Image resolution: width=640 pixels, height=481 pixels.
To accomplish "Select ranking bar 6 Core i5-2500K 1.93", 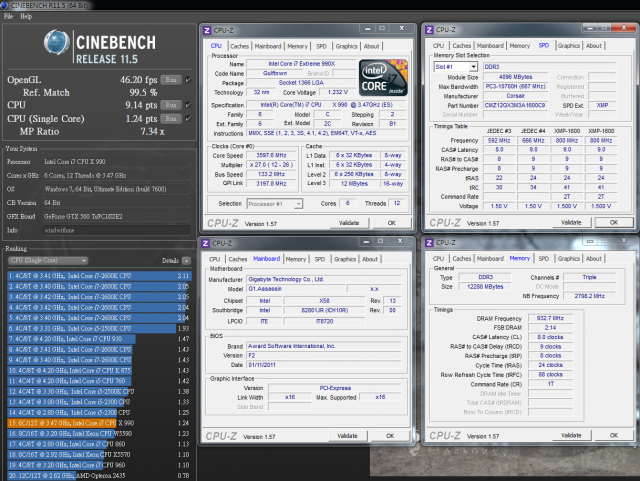I will (99, 328).
